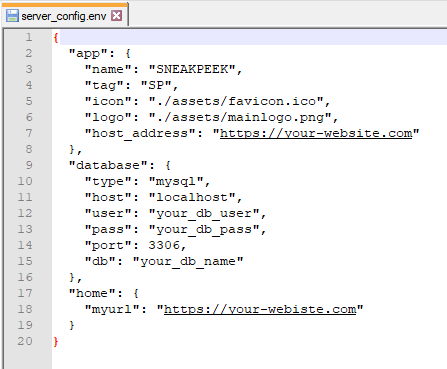Click line number 20 in the gutter

tap(25, 341)
